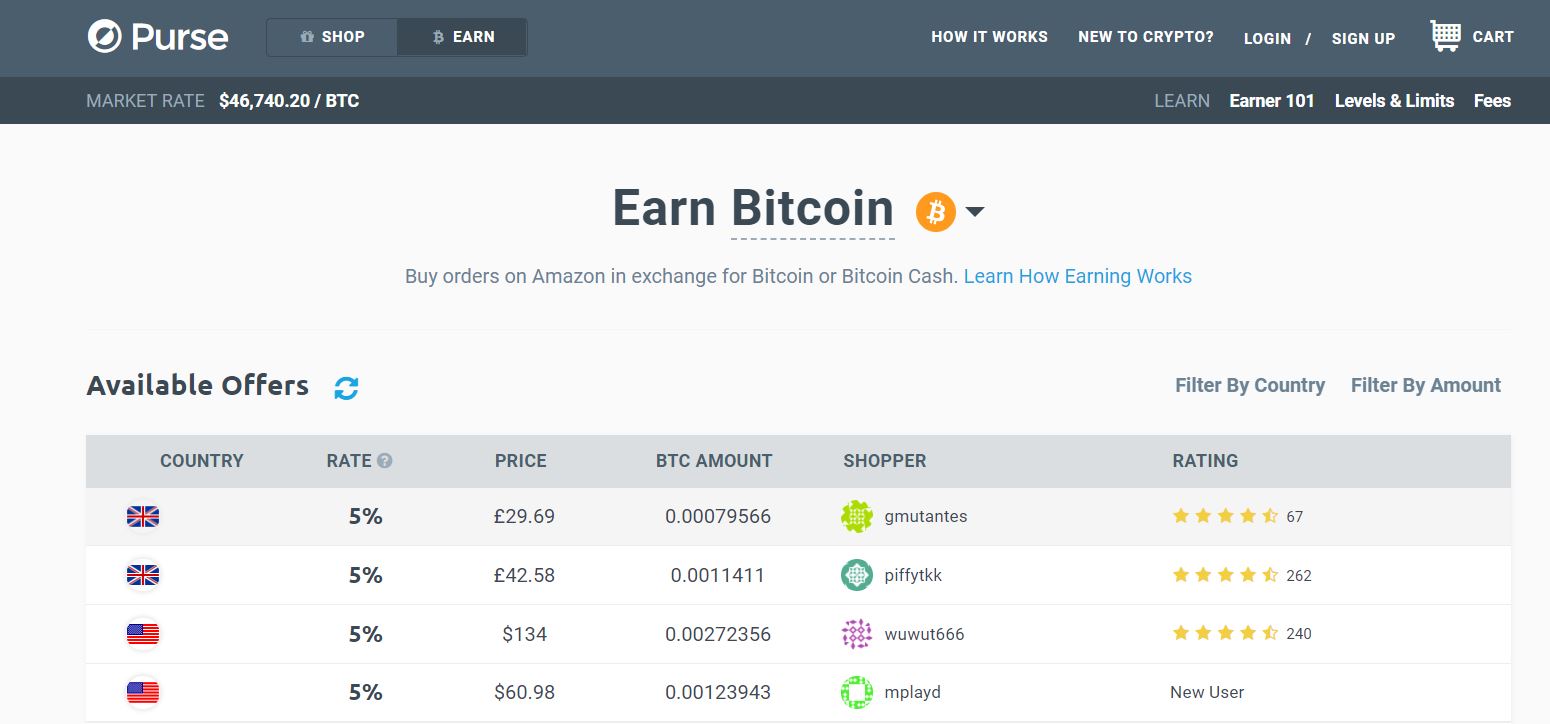Open the shopping cart icon

(1445, 36)
